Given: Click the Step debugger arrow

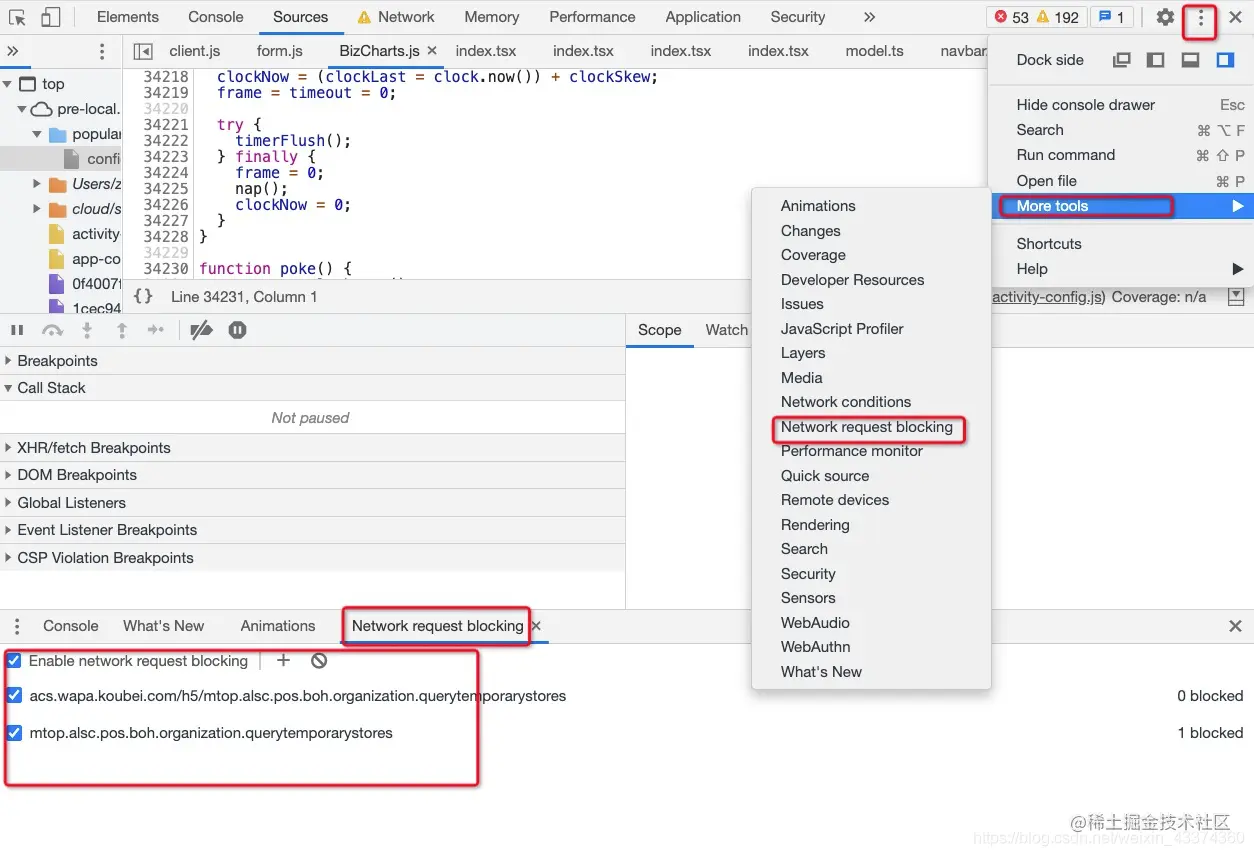Looking at the screenshot, I should pyautogui.click(x=156, y=330).
